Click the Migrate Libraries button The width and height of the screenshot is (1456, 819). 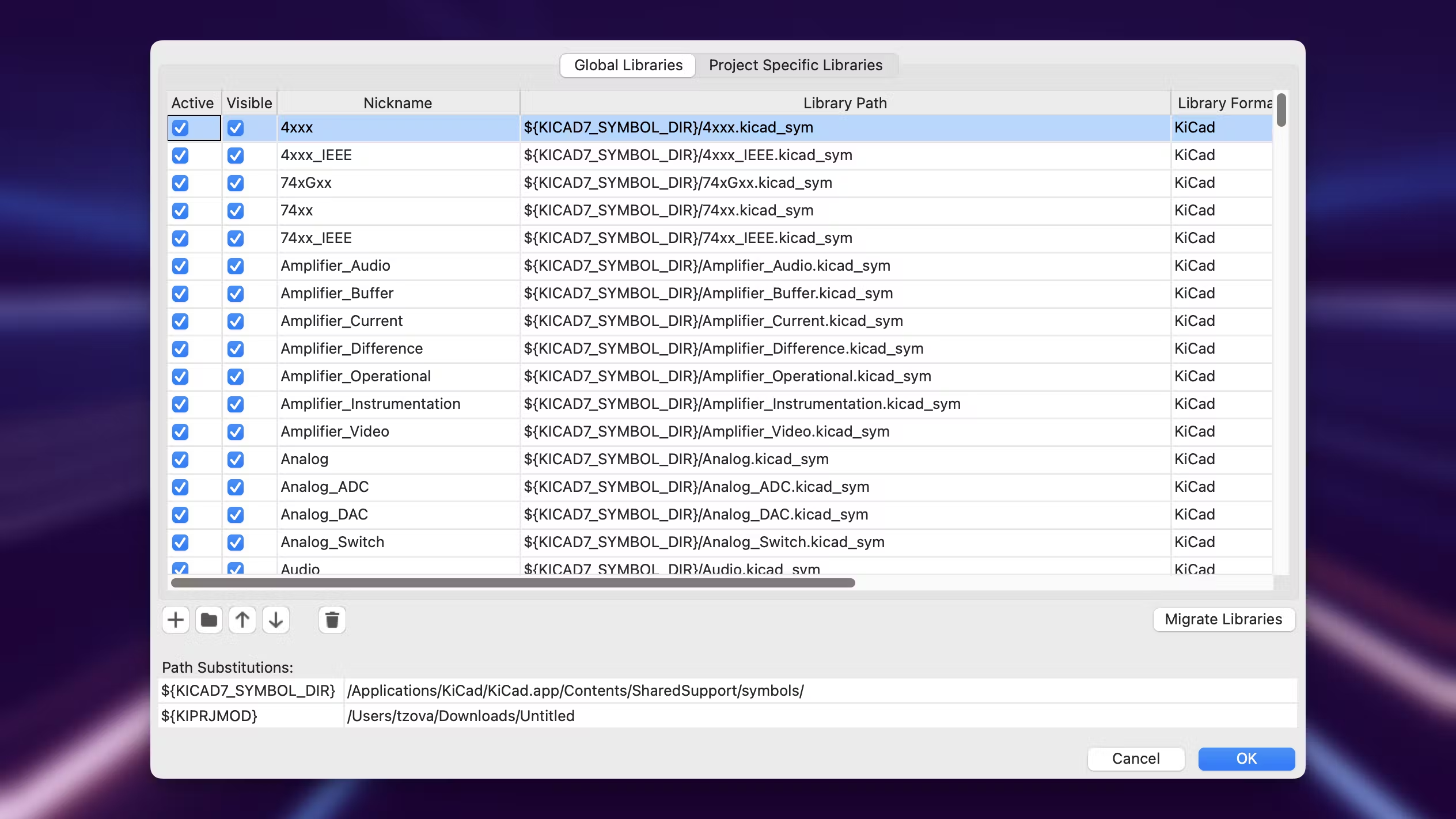point(1223,619)
